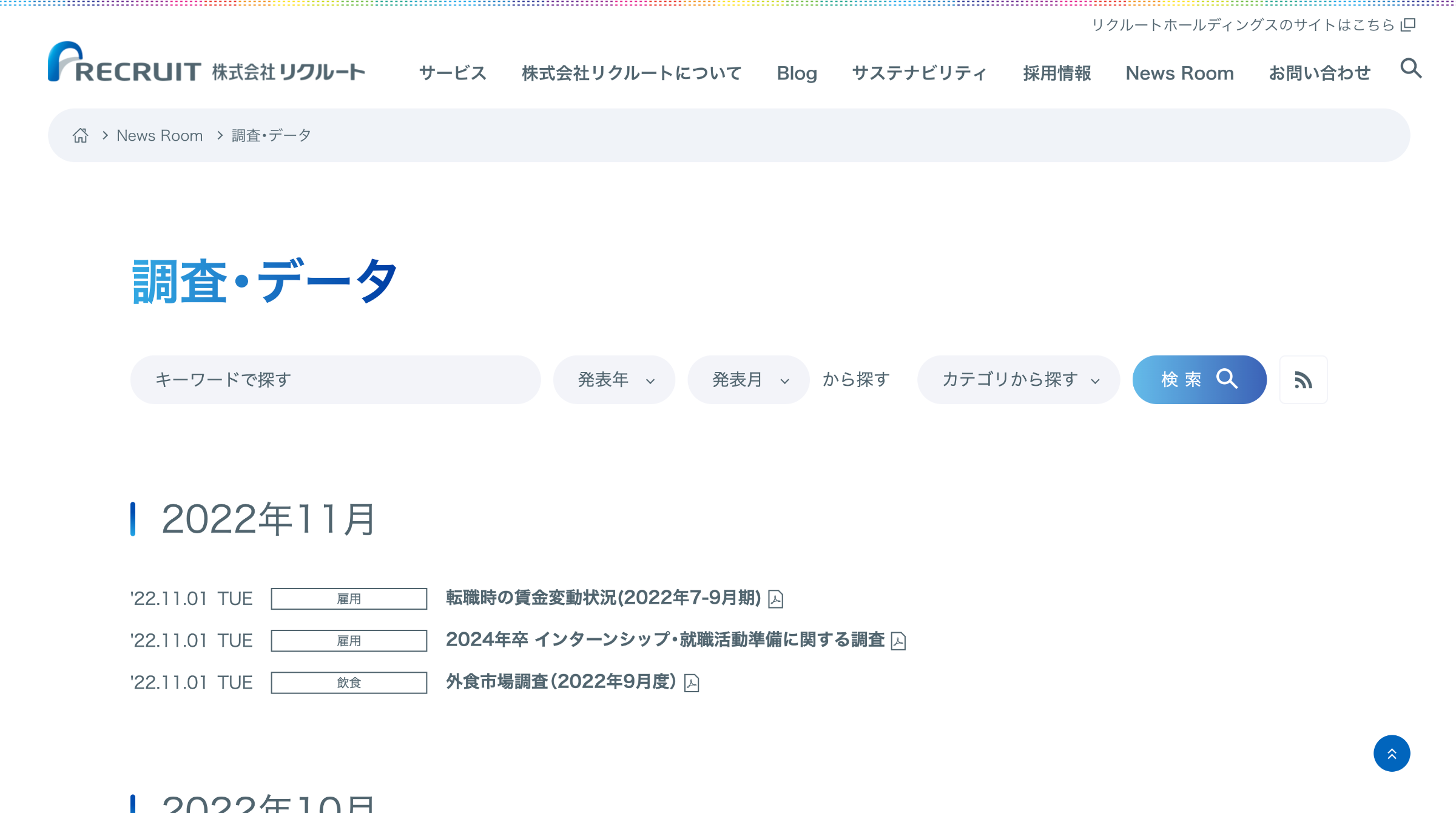Screen dimensions: 1456x813
Task: Expand the 発表年 dropdown
Action: tap(614, 380)
